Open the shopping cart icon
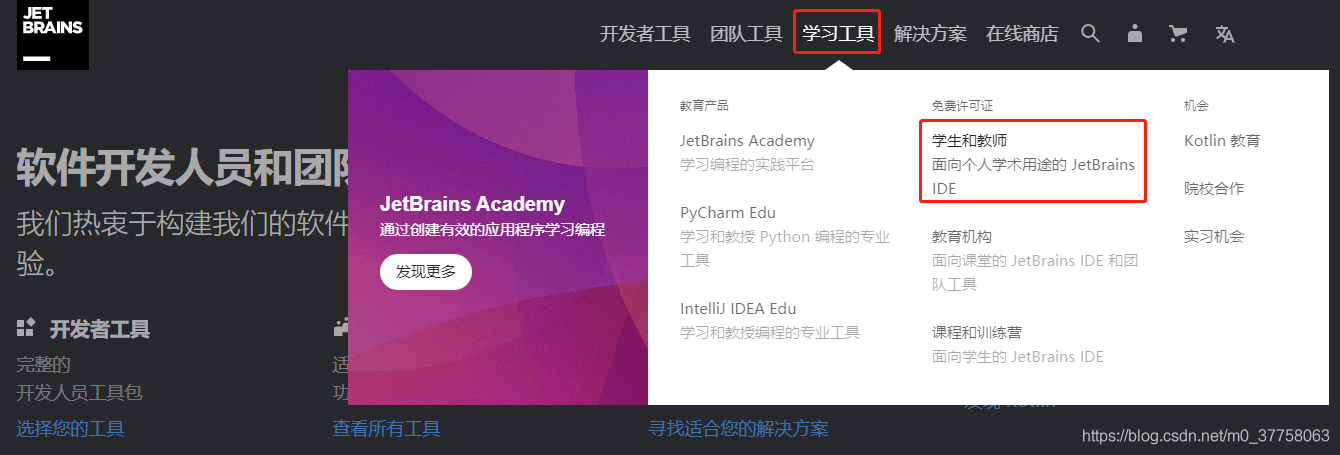 tap(1178, 34)
